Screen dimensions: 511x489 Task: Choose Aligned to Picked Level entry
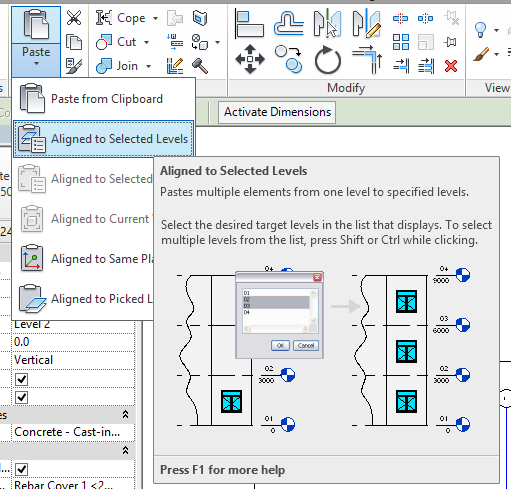click(83, 299)
